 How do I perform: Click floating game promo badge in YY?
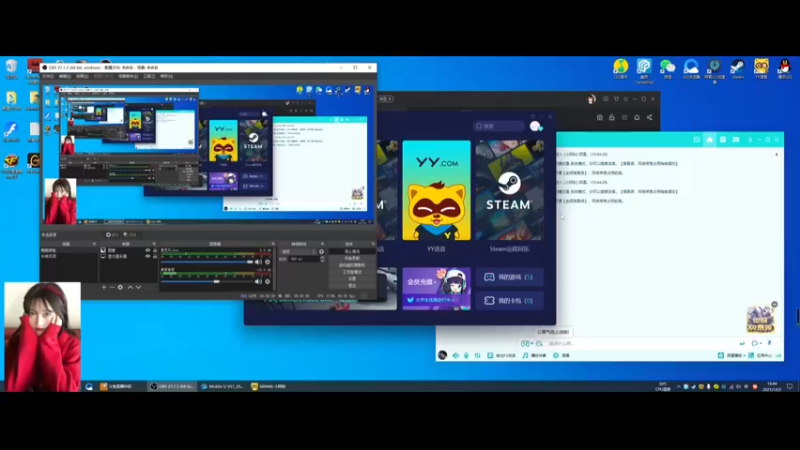[761, 319]
